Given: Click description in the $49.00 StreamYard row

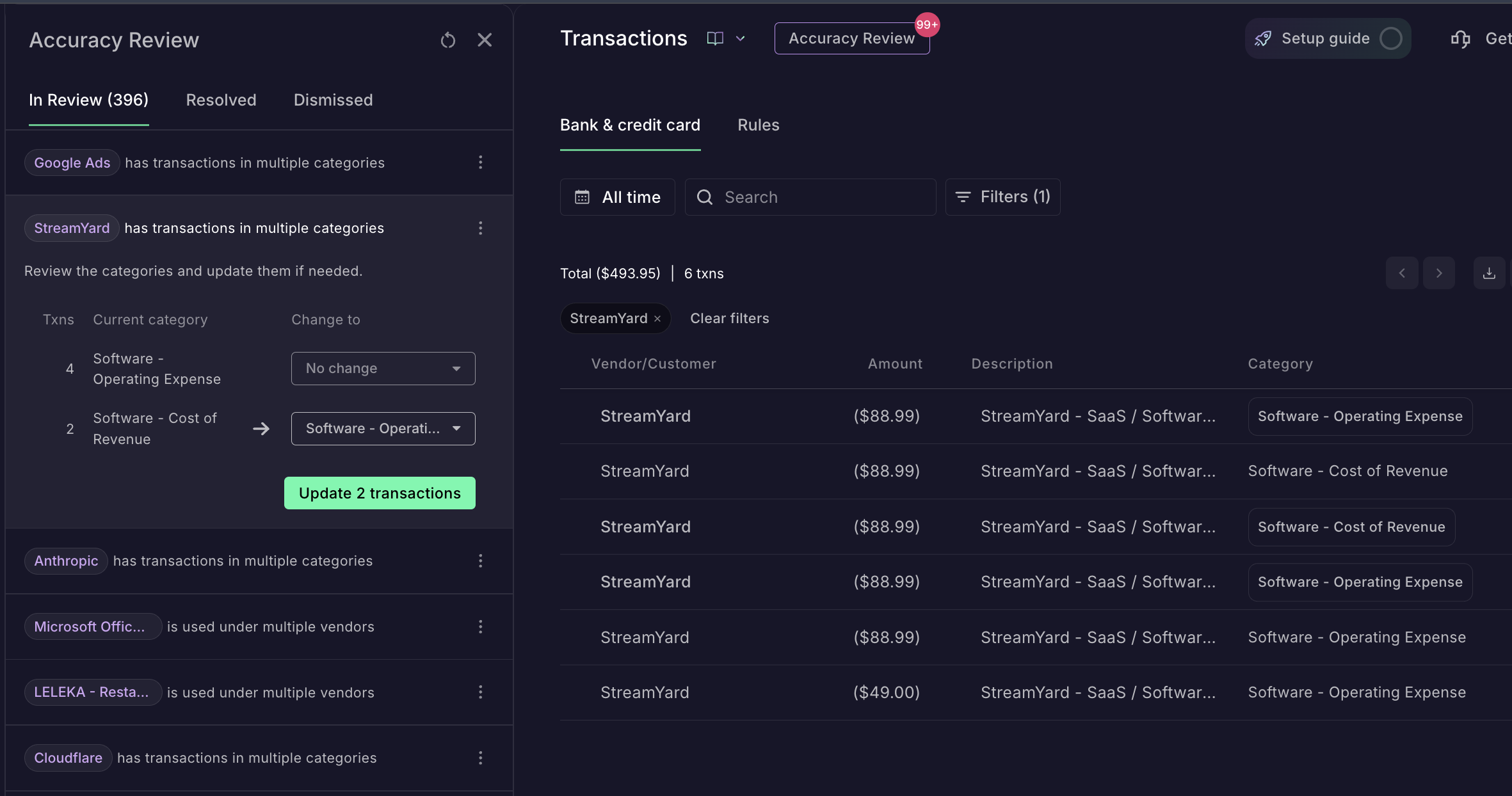Looking at the screenshot, I should (1098, 693).
